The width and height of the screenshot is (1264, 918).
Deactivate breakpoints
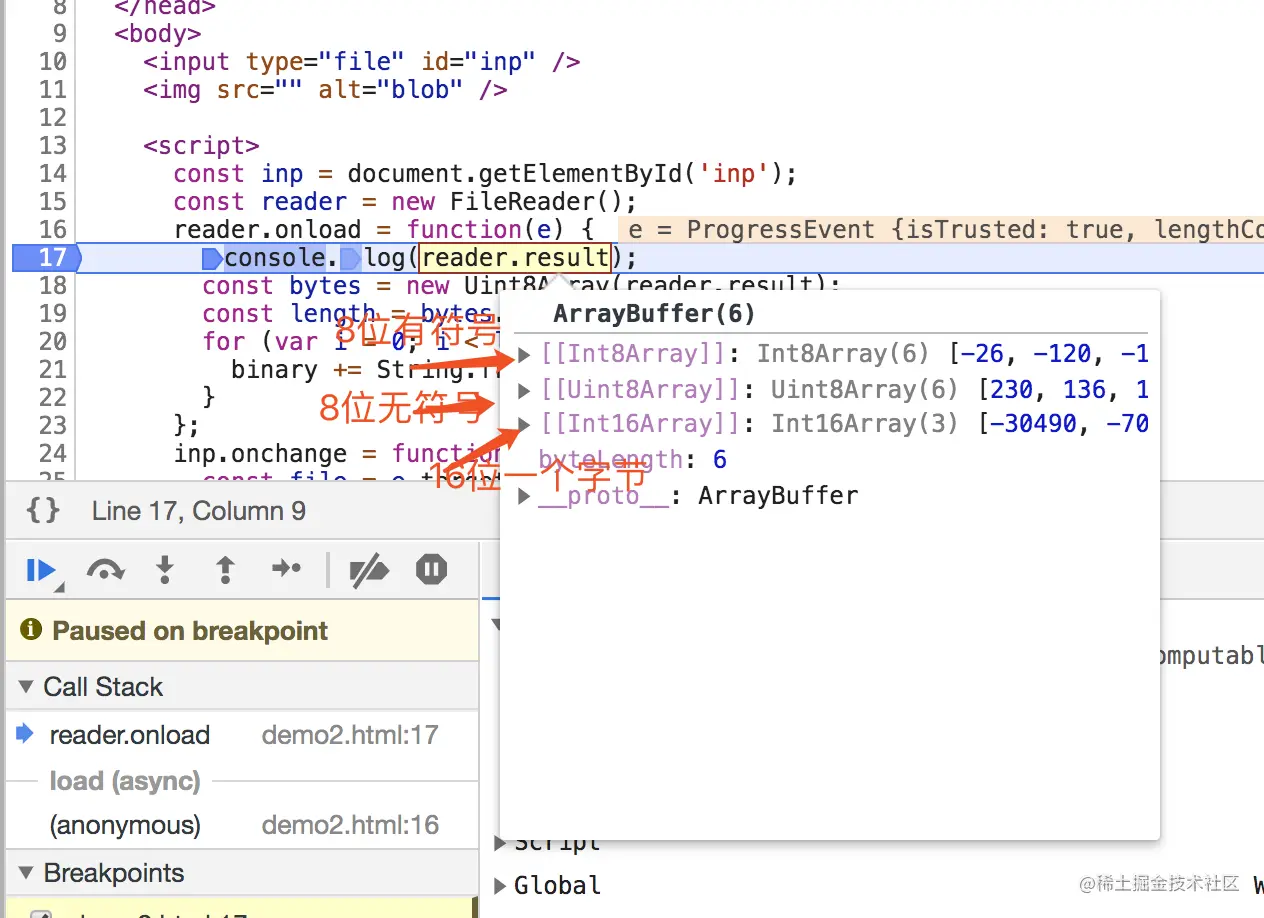click(x=368, y=570)
